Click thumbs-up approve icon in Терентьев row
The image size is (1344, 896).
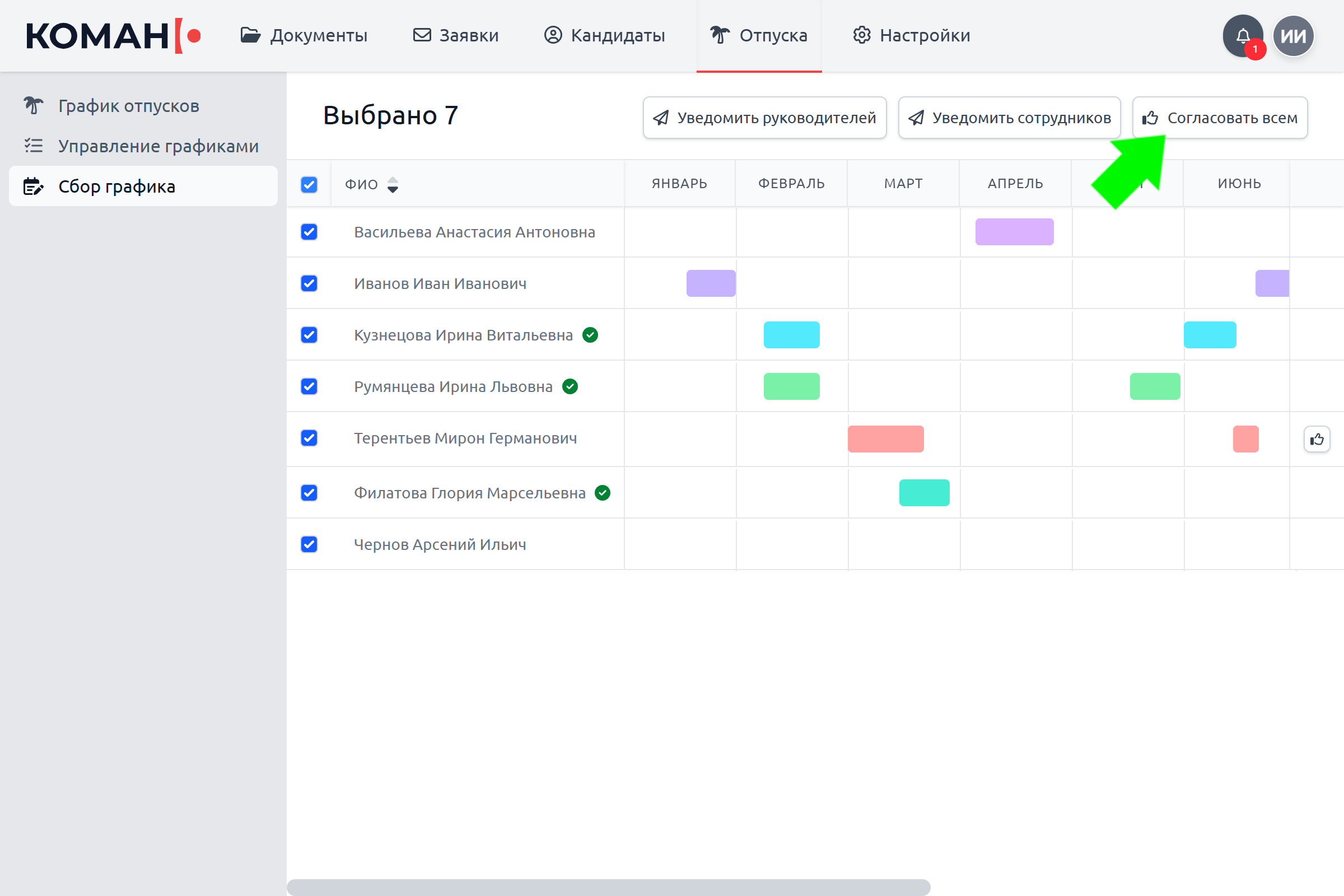(1317, 439)
